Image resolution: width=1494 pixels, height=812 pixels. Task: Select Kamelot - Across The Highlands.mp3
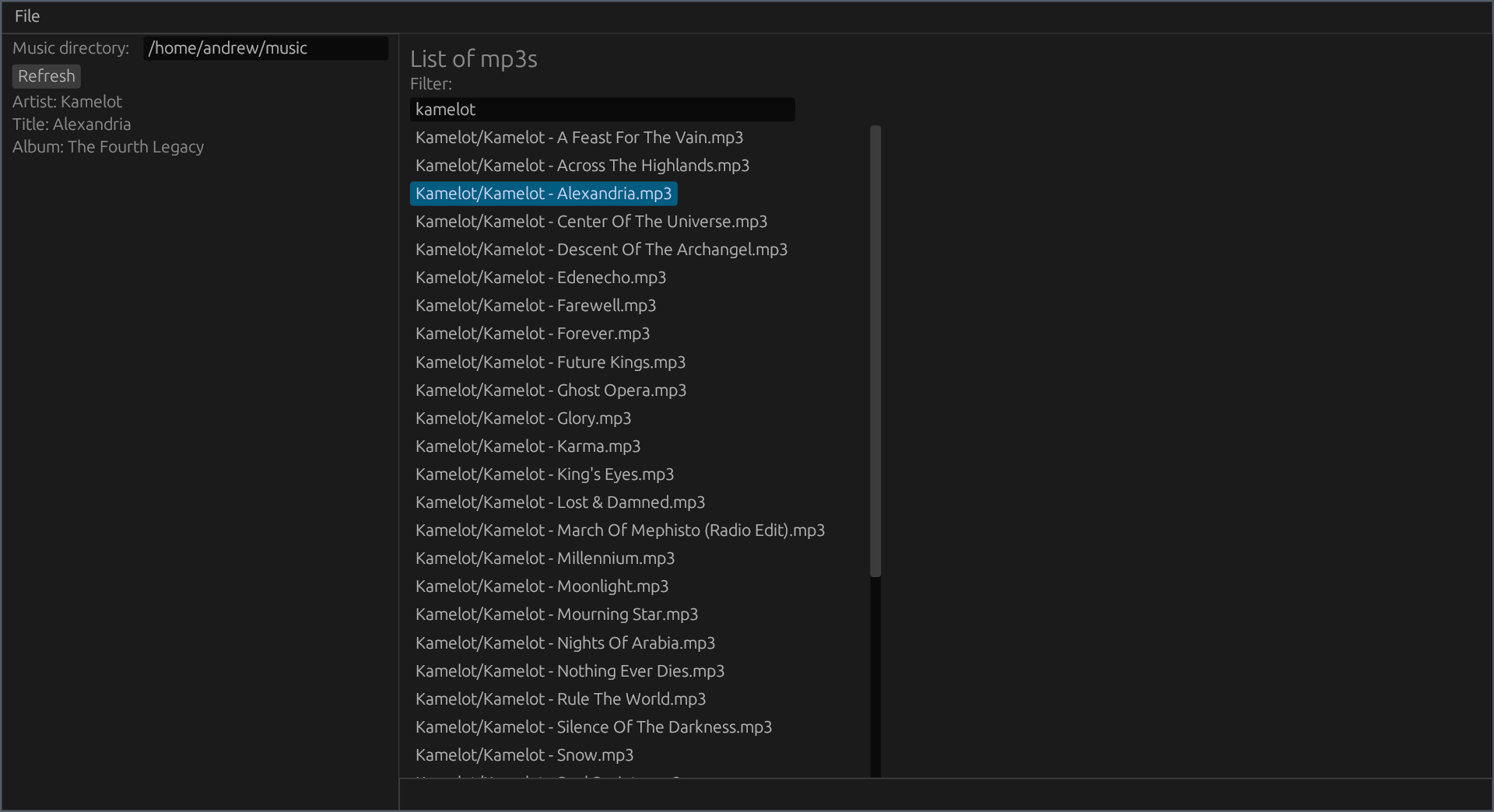tap(582, 166)
